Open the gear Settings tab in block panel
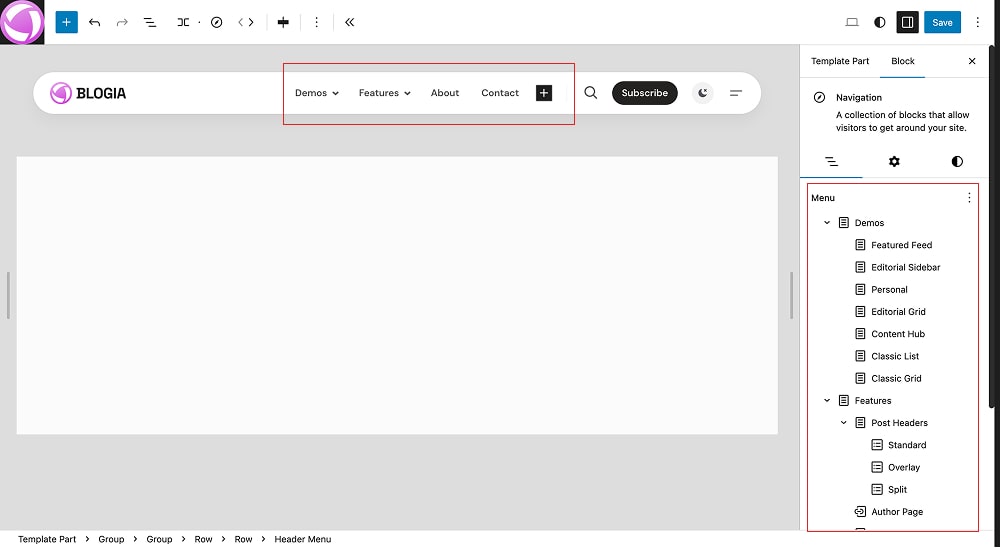Image resolution: width=1000 pixels, height=548 pixels. [x=894, y=161]
